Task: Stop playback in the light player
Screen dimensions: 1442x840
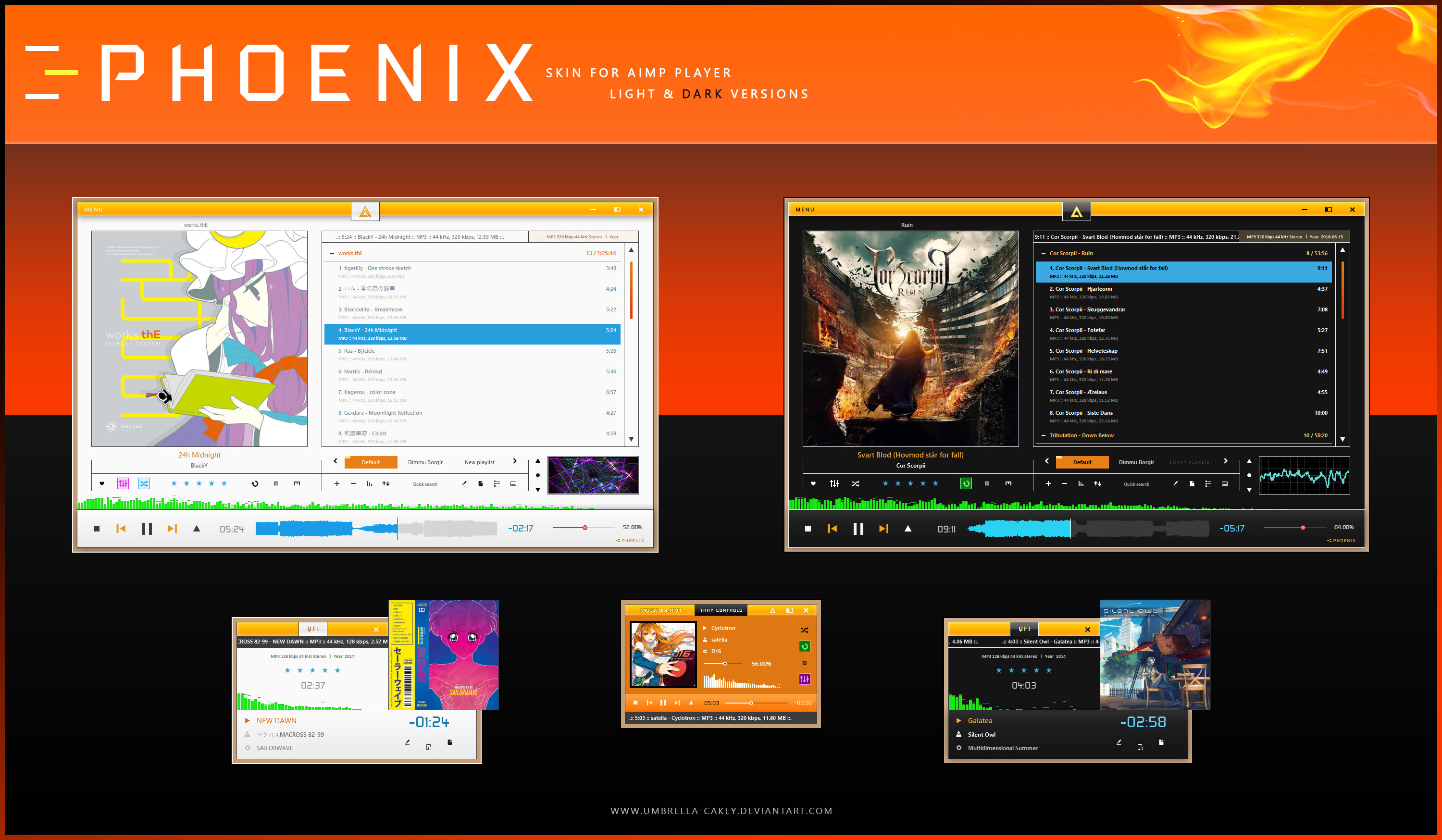Action: click(97, 529)
